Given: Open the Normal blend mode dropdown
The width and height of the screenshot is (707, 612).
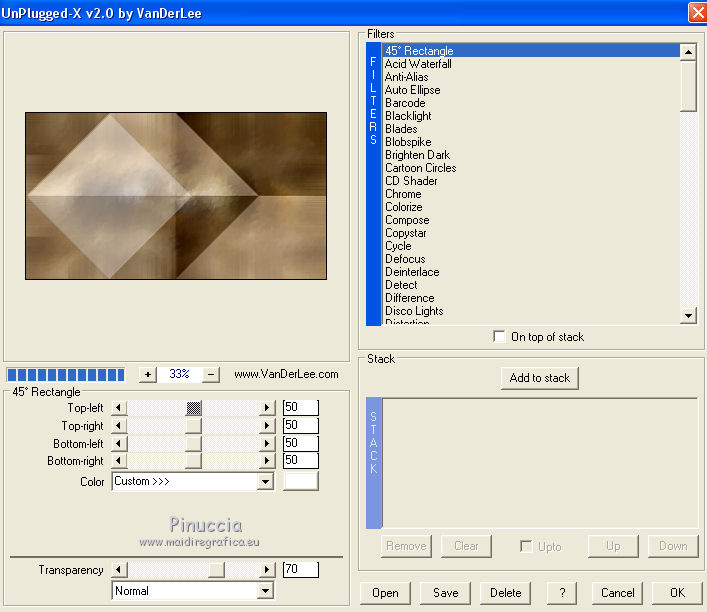Looking at the screenshot, I should tap(193, 591).
